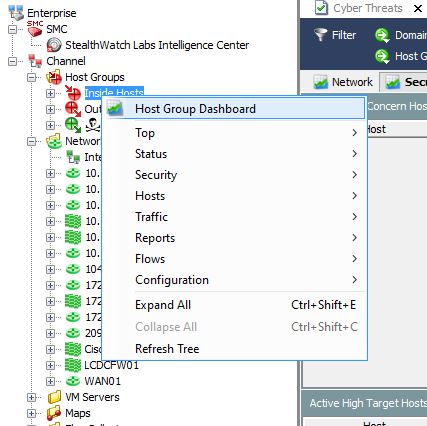This screenshot has height=426, width=427.
Task: Click the Outside Hosts group icon
Action: click(73, 109)
